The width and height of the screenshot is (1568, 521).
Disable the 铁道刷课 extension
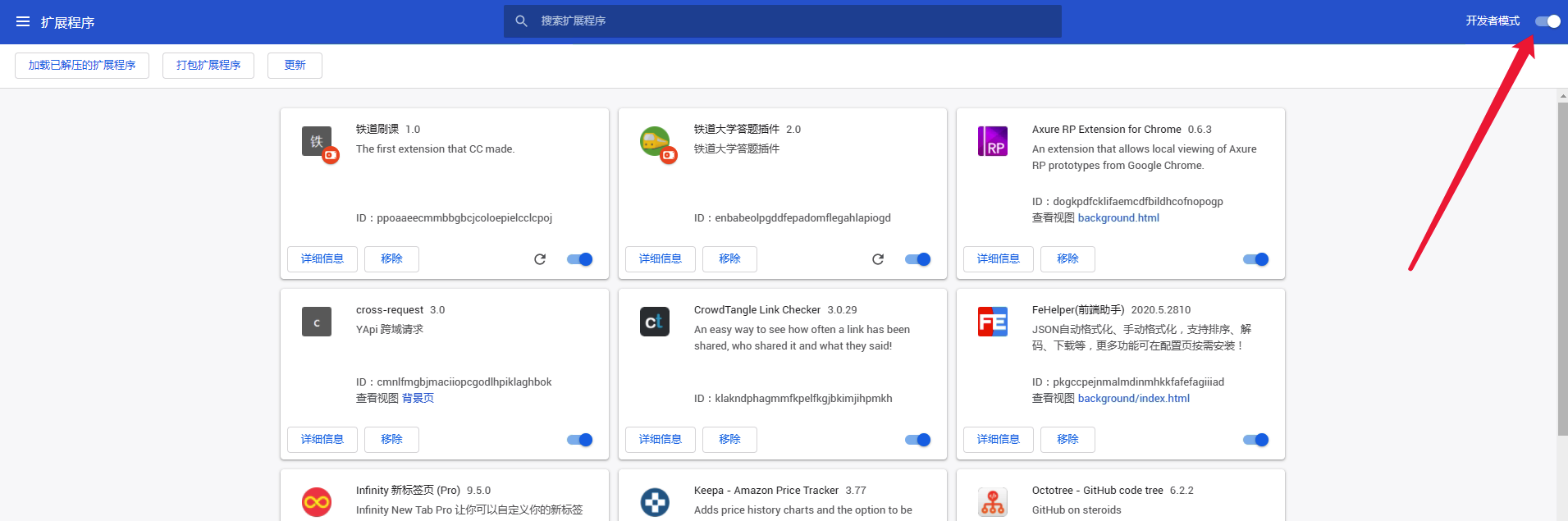tap(579, 259)
